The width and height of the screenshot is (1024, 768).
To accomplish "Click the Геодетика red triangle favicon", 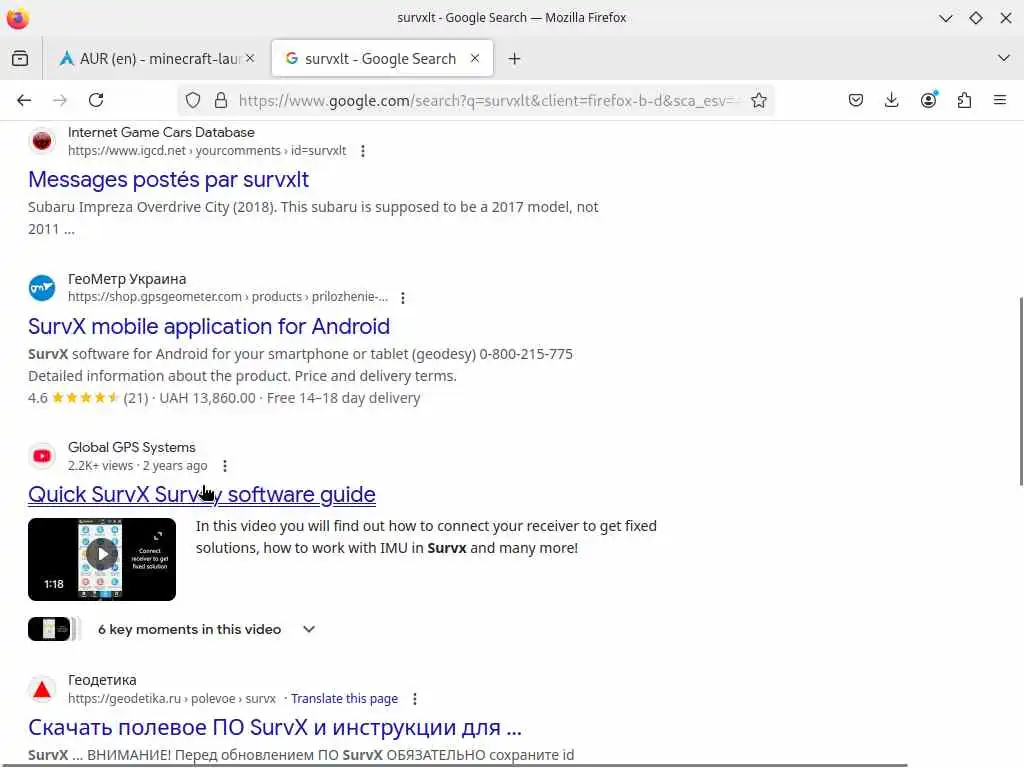I will (42, 689).
